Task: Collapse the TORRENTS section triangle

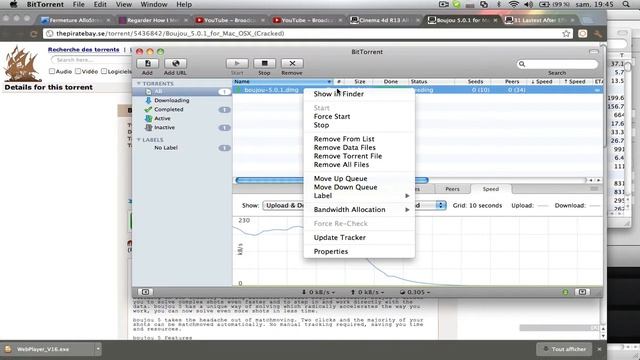Action: point(138,83)
